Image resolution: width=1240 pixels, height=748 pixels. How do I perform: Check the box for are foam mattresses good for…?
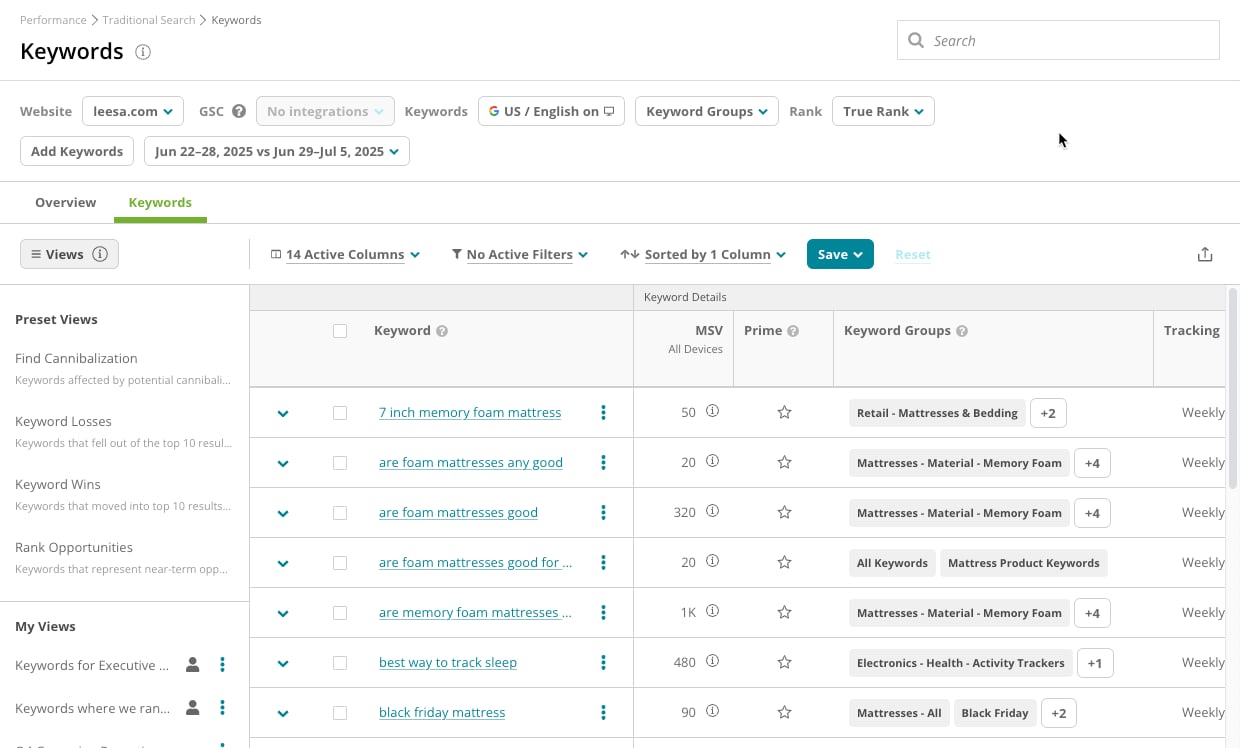(340, 563)
